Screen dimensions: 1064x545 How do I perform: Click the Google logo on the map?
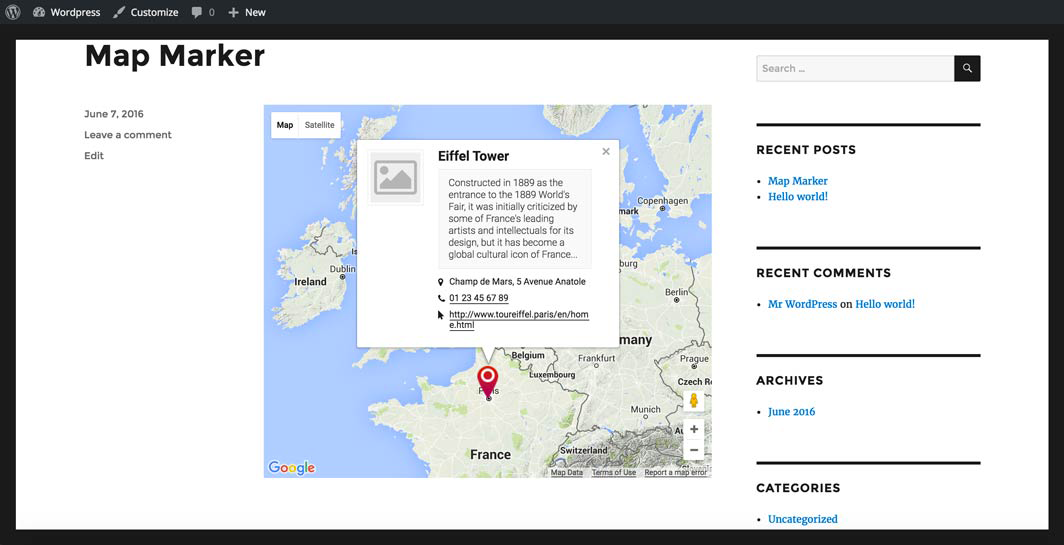click(292, 468)
